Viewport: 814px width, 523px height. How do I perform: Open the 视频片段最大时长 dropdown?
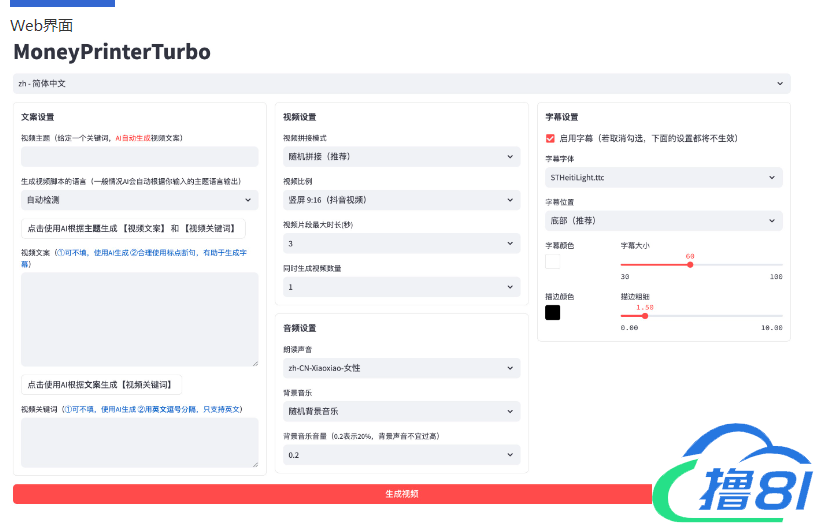point(401,243)
